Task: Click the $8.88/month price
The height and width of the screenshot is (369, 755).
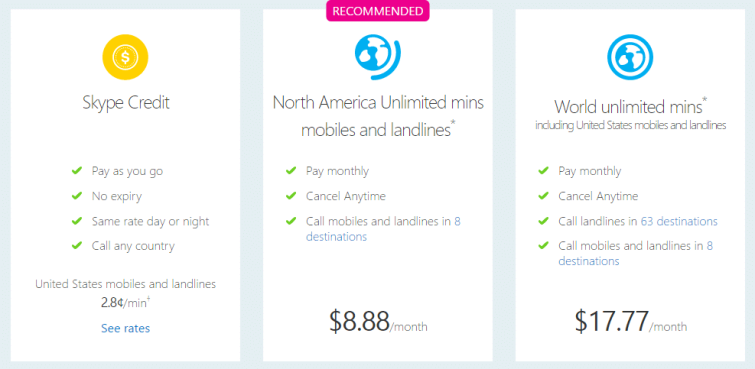Action: click(x=378, y=321)
